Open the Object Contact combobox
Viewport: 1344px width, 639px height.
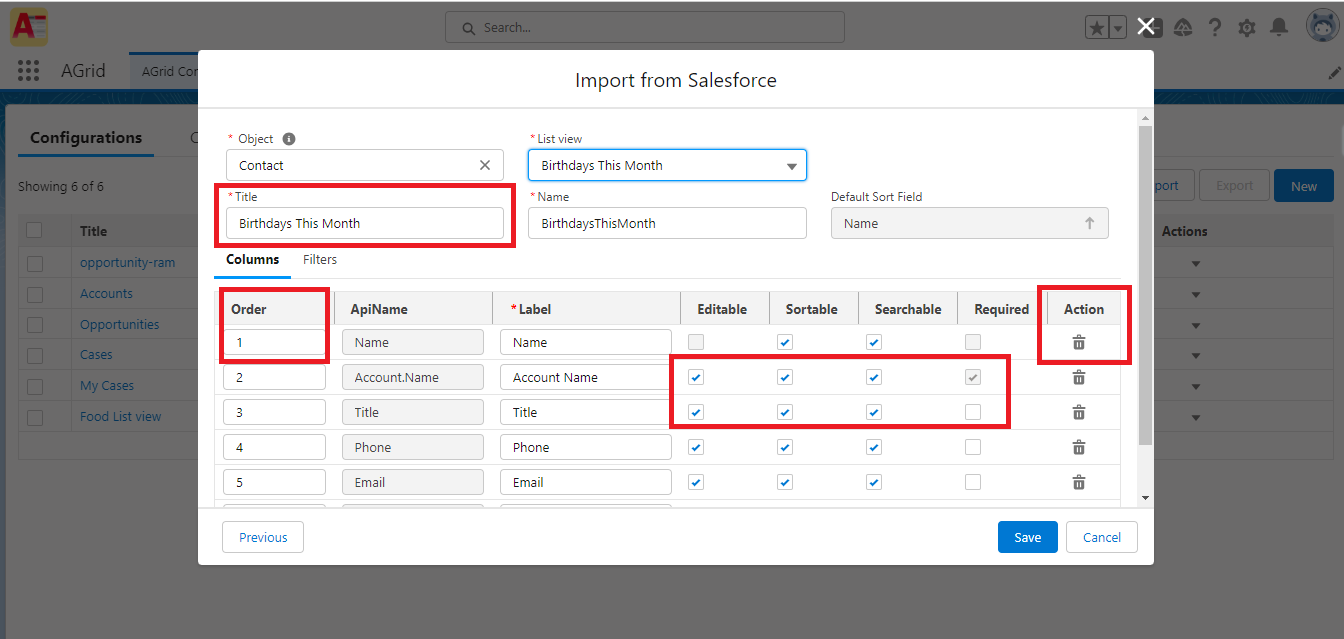pos(364,165)
